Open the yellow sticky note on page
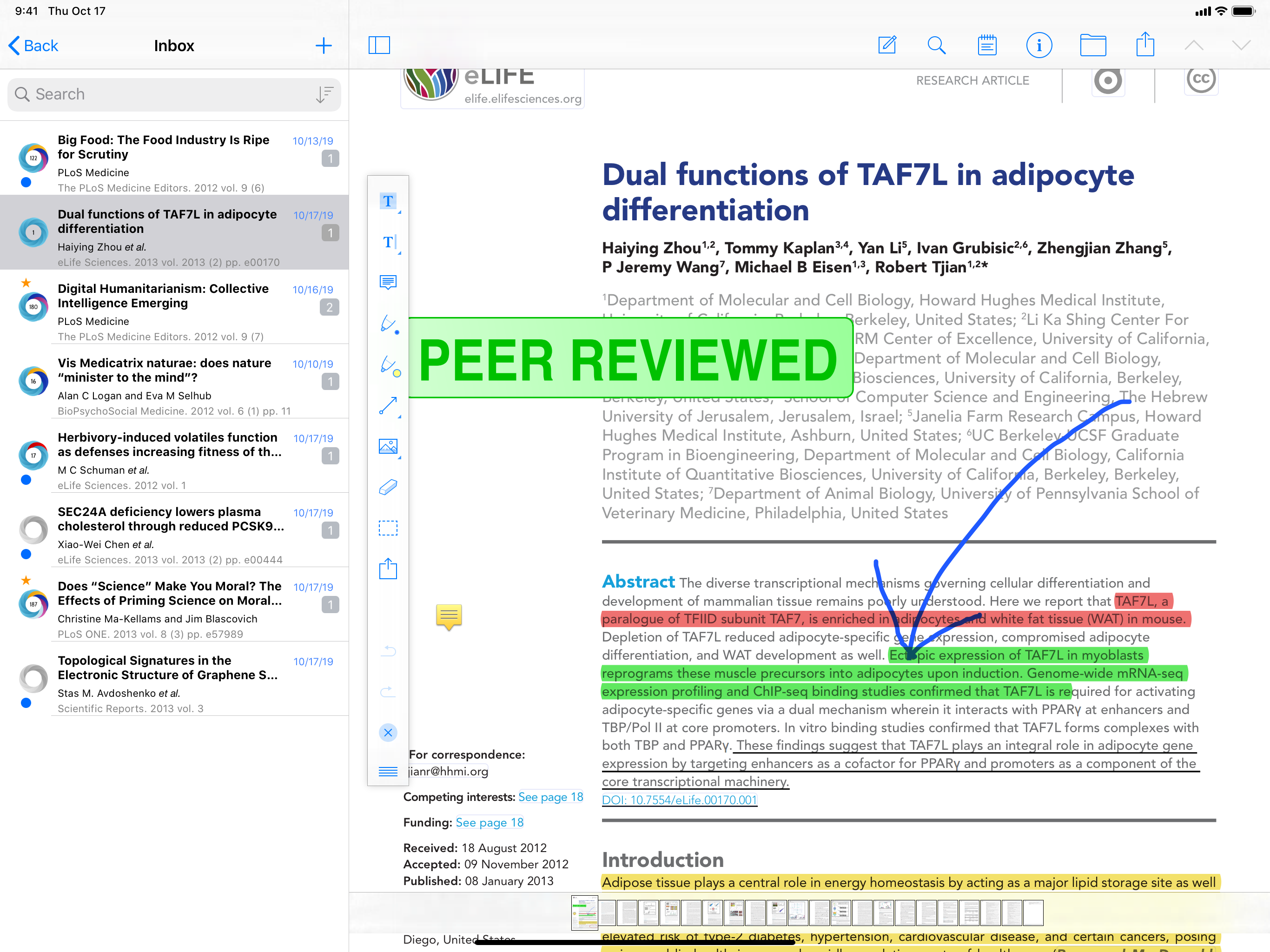 click(x=449, y=617)
